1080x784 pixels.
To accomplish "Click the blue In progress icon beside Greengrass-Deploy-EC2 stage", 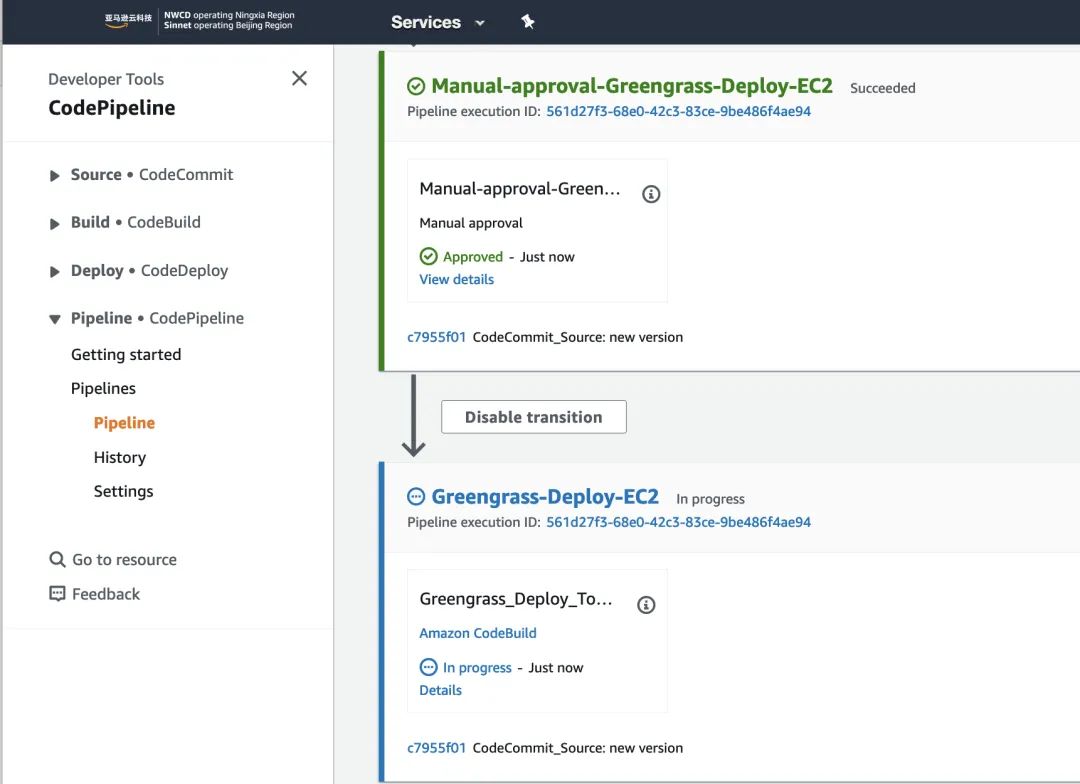I will (x=416, y=497).
